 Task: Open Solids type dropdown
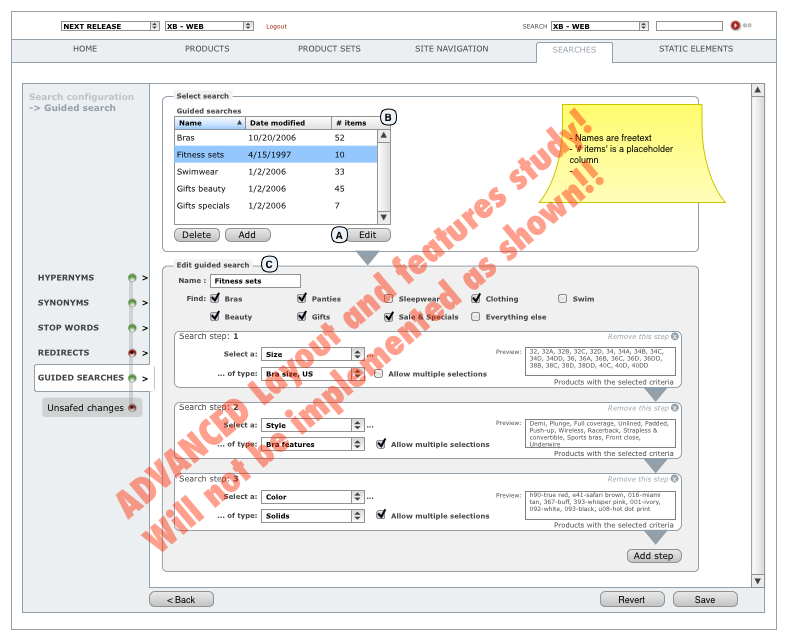(x=313, y=516)
